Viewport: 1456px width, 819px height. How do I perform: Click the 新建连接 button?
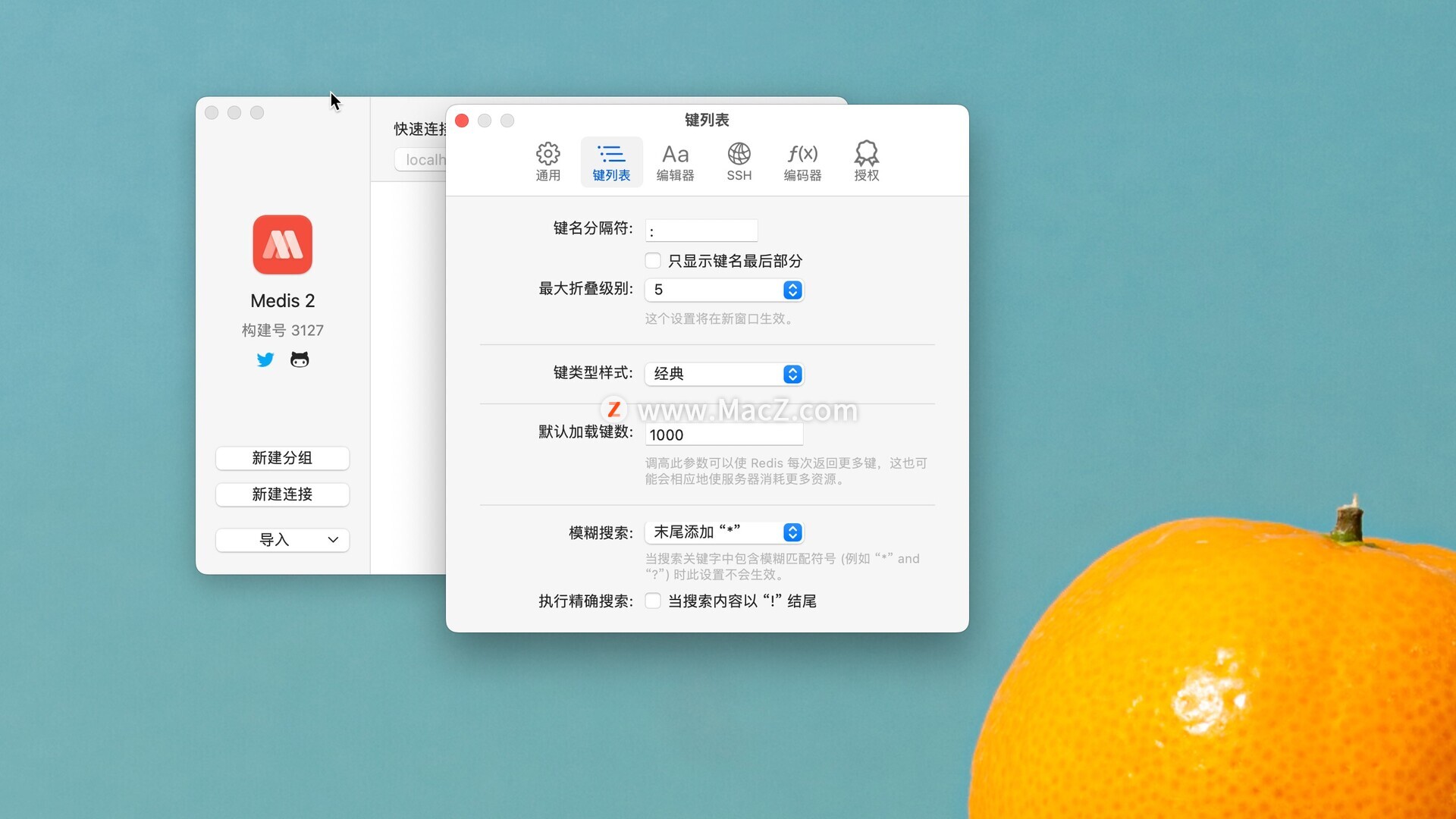click(282, 494)
